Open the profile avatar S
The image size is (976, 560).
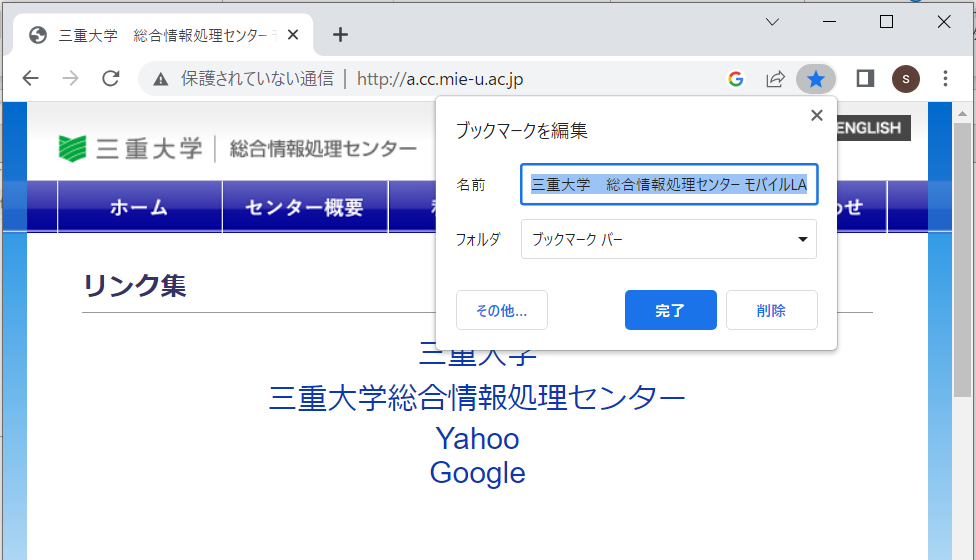[906, 79]
